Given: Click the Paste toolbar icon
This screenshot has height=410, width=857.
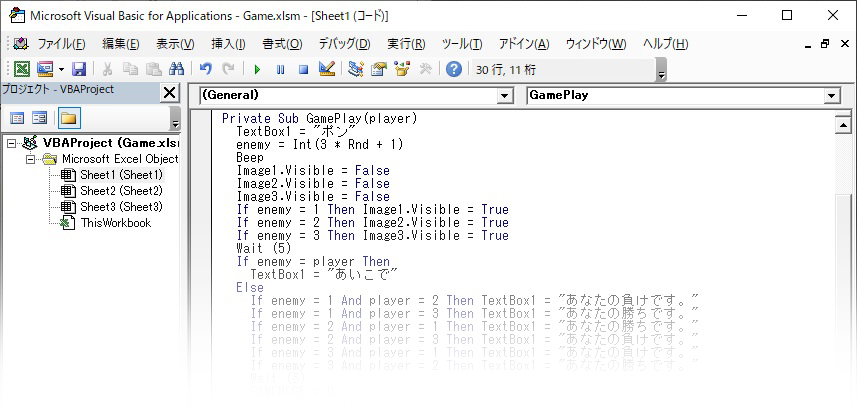Looking at the screenshot, I should 154,69.
